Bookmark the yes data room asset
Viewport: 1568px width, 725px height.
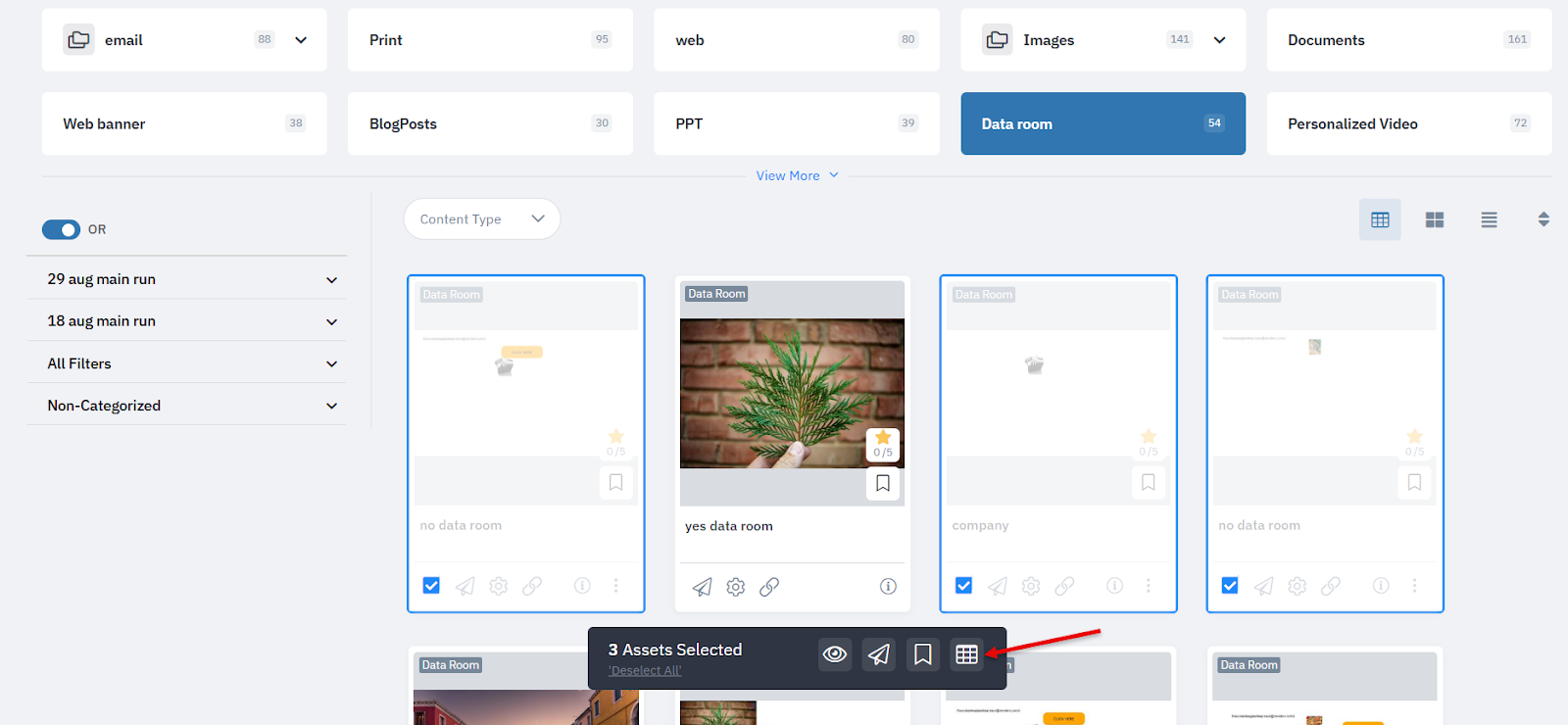coord(883,483)
